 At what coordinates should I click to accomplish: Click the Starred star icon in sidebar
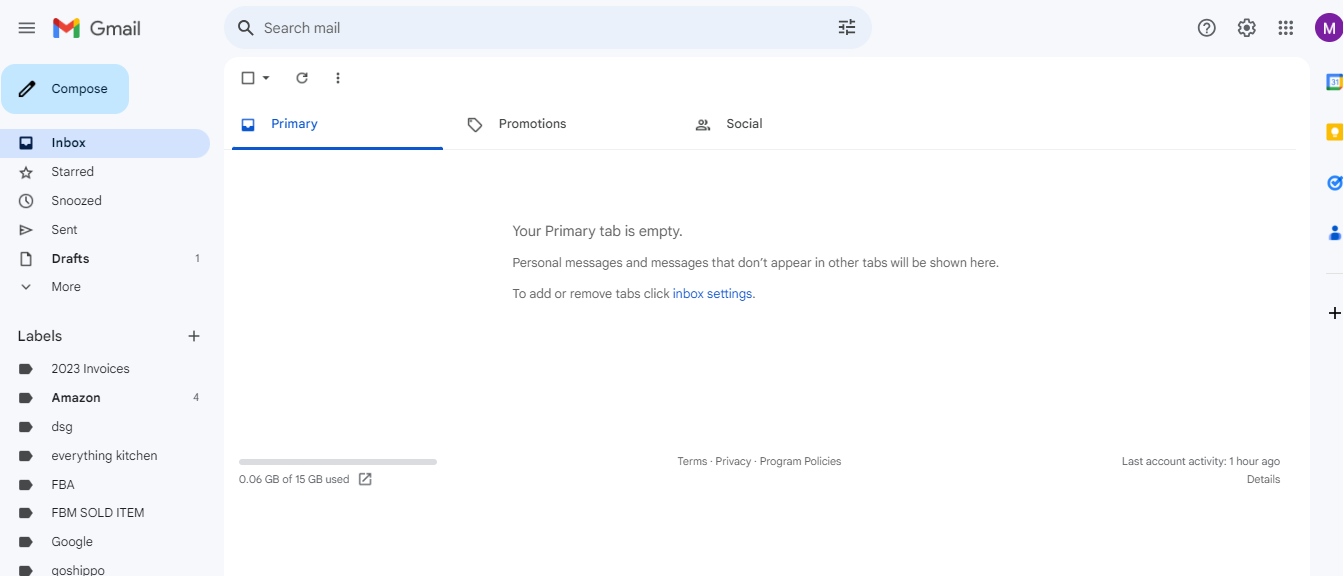click(x=26, y=172)
